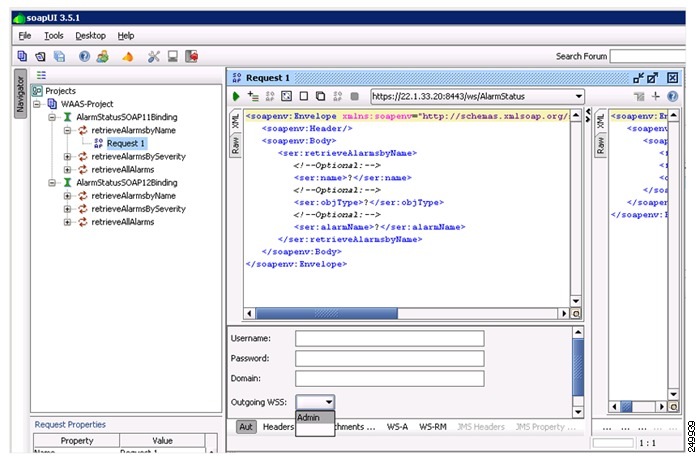Click the tab layout icon beside the plus
Screen dimensions: 700x459
point(639,96)
